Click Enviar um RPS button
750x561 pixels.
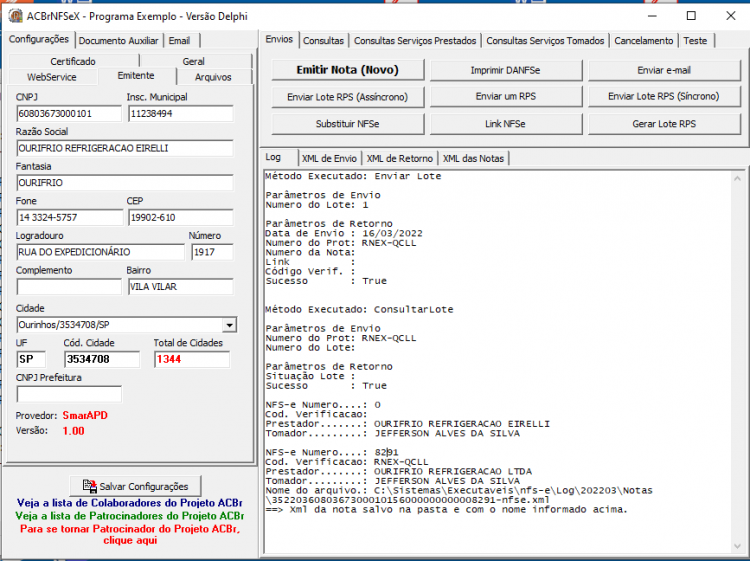pos(506,97)
